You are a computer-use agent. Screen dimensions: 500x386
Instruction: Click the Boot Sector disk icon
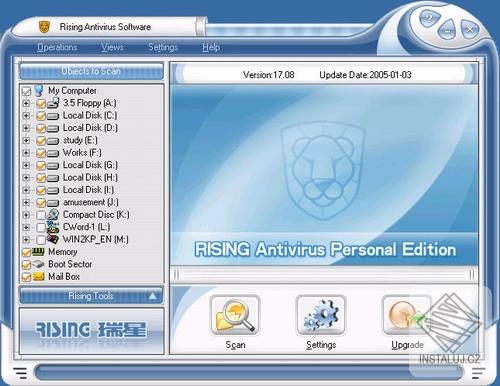(38, 264)
